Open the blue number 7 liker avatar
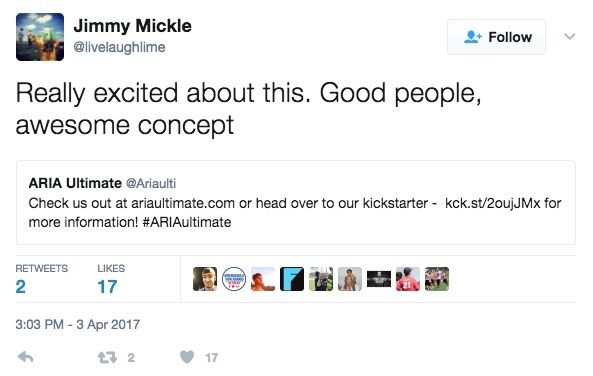593x376 pixels. (292, 279)
